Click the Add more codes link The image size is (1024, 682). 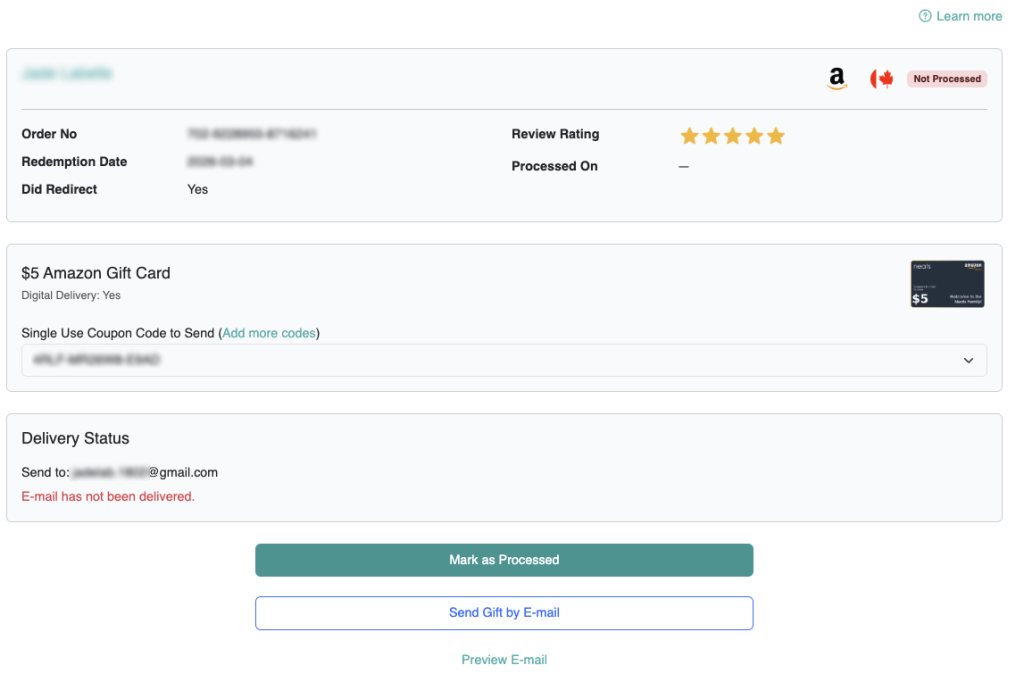pos(269,333)
